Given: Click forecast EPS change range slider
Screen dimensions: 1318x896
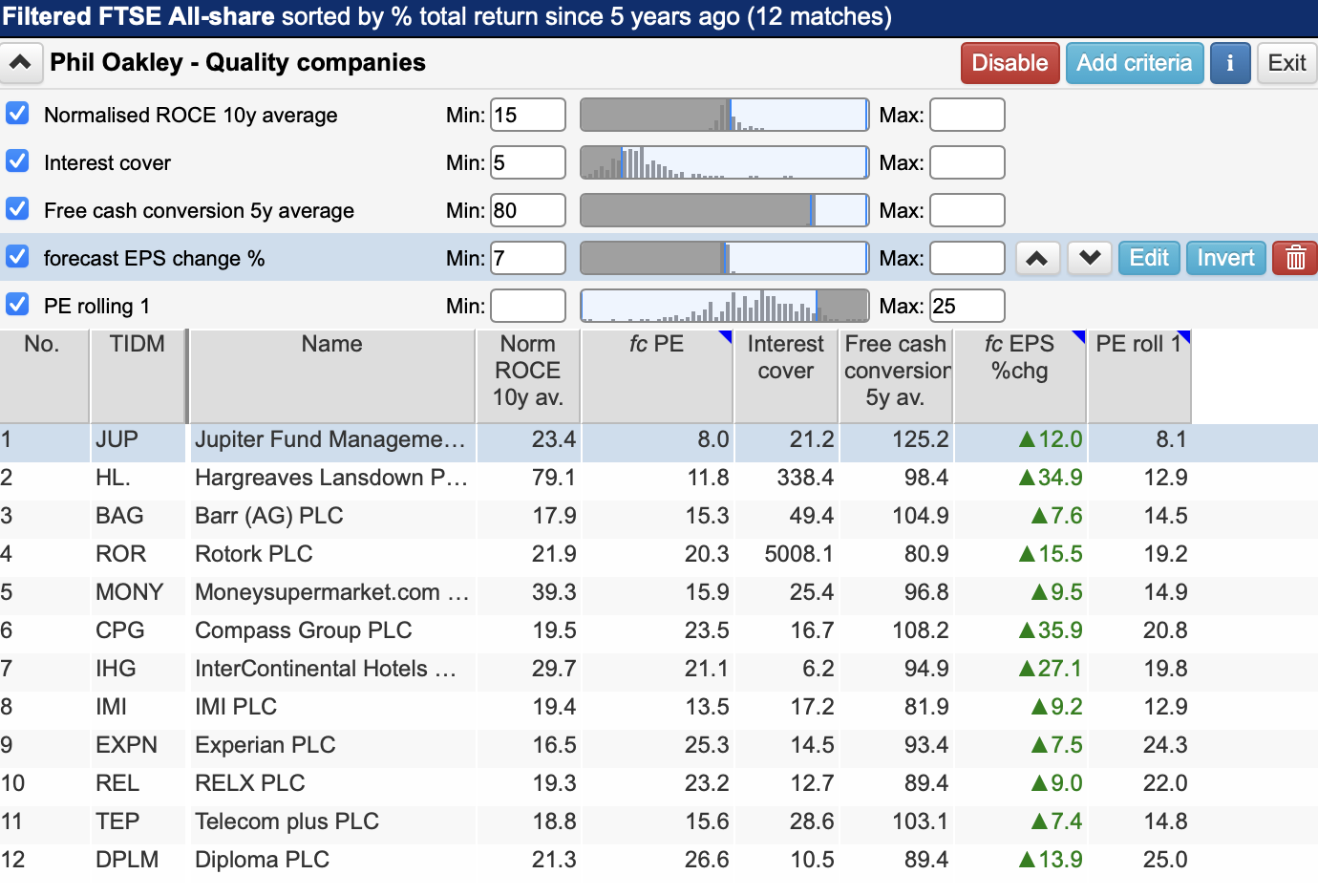Looking at the screenshot, I should [x=725, y=258].
